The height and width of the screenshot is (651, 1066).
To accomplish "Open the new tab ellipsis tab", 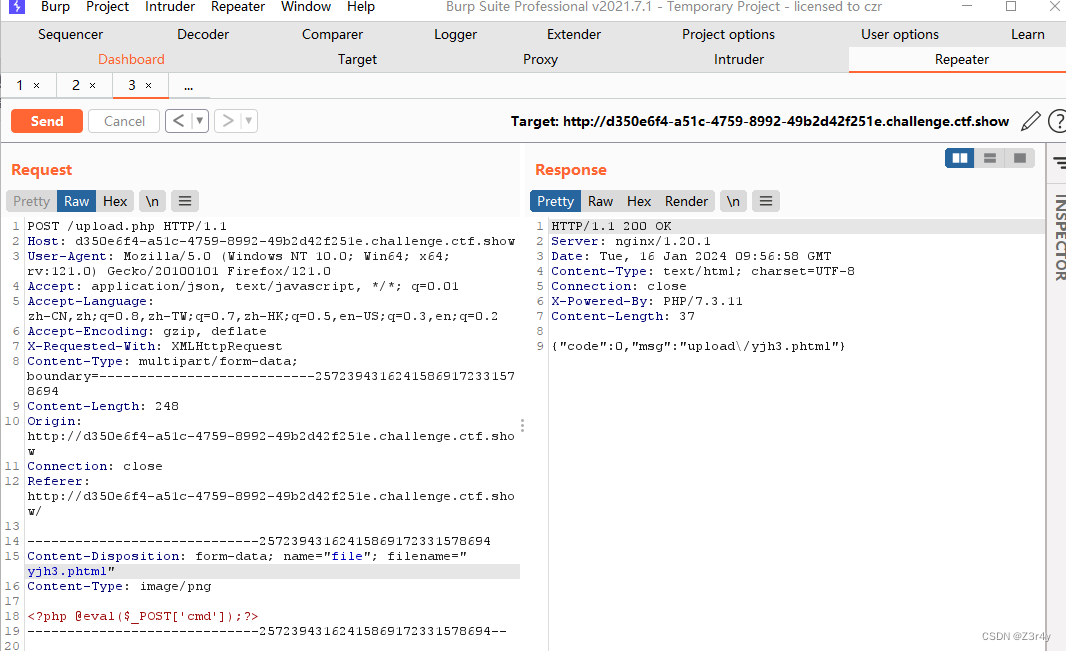I will [188, 86].
